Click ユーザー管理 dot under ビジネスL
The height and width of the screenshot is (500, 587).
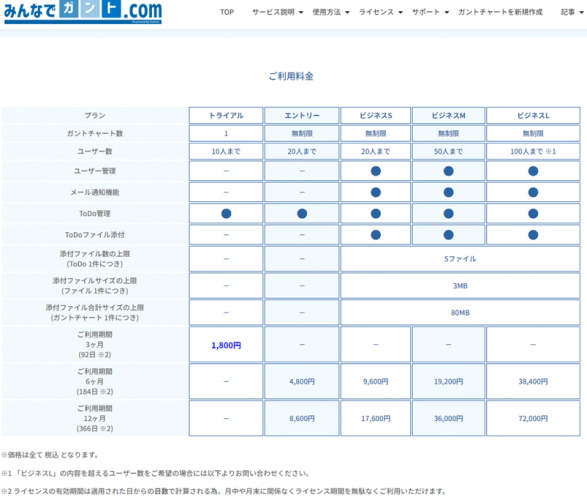coord(533,171)
